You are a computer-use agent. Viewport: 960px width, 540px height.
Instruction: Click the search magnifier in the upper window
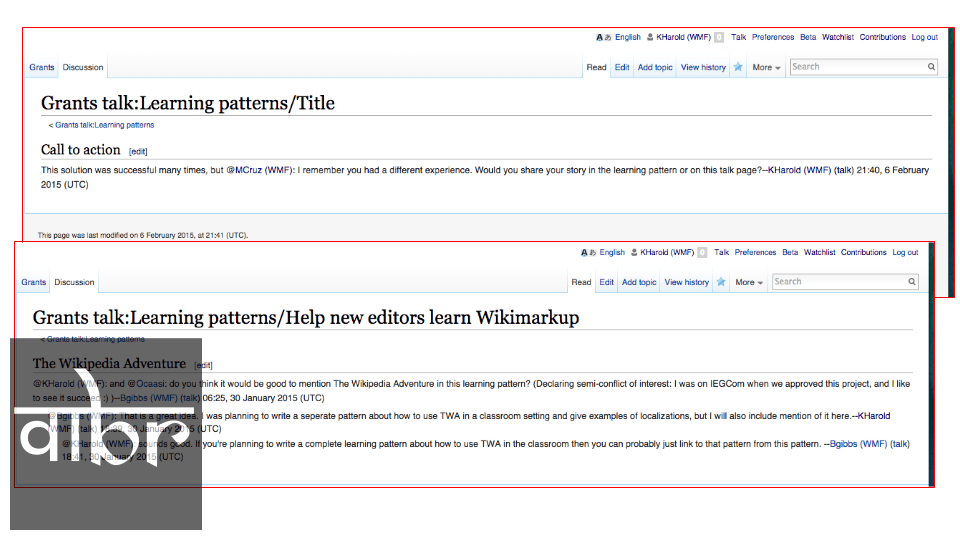[931, 67]
